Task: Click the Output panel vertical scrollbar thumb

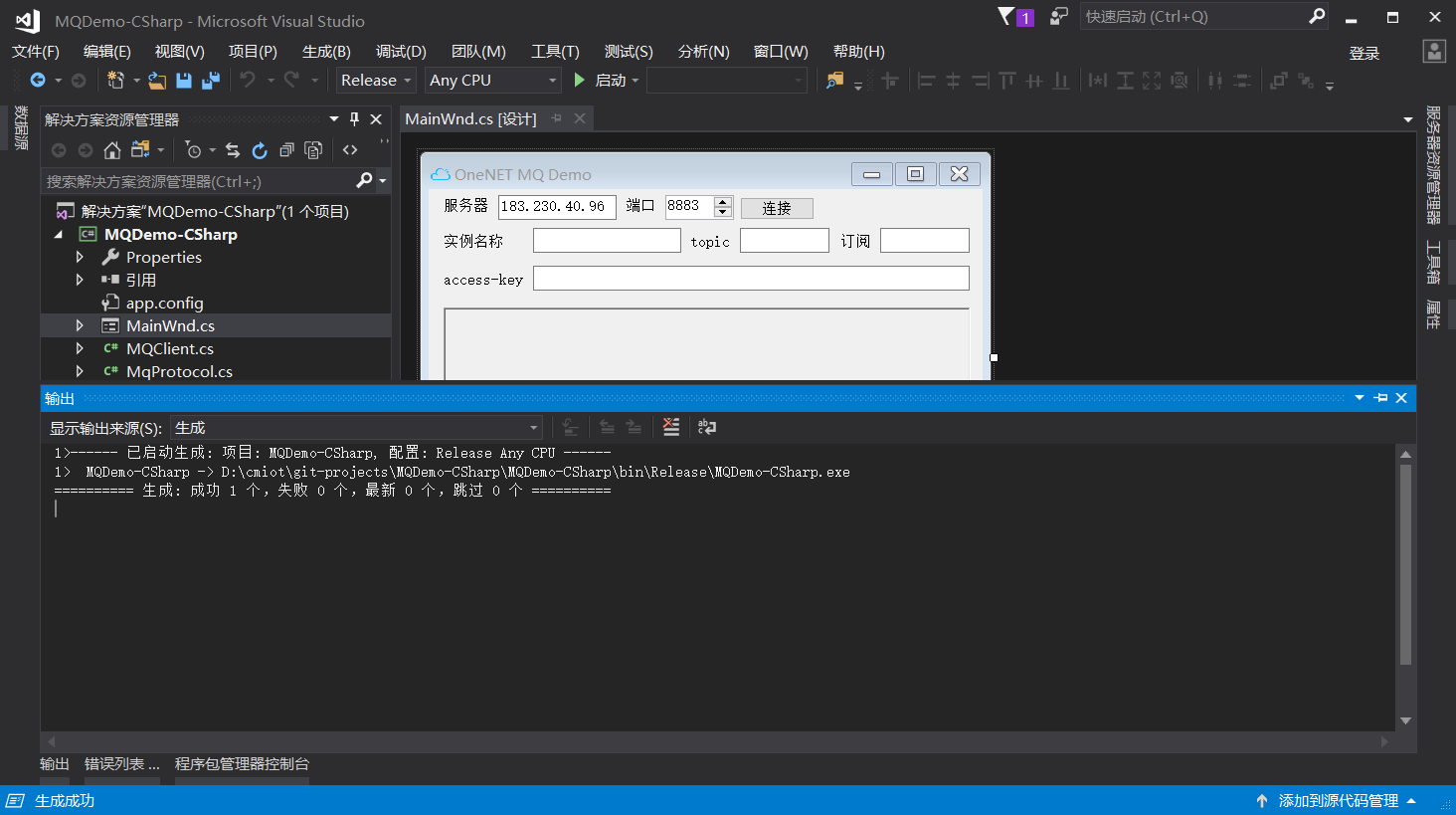Action: tap(1405, 563)
